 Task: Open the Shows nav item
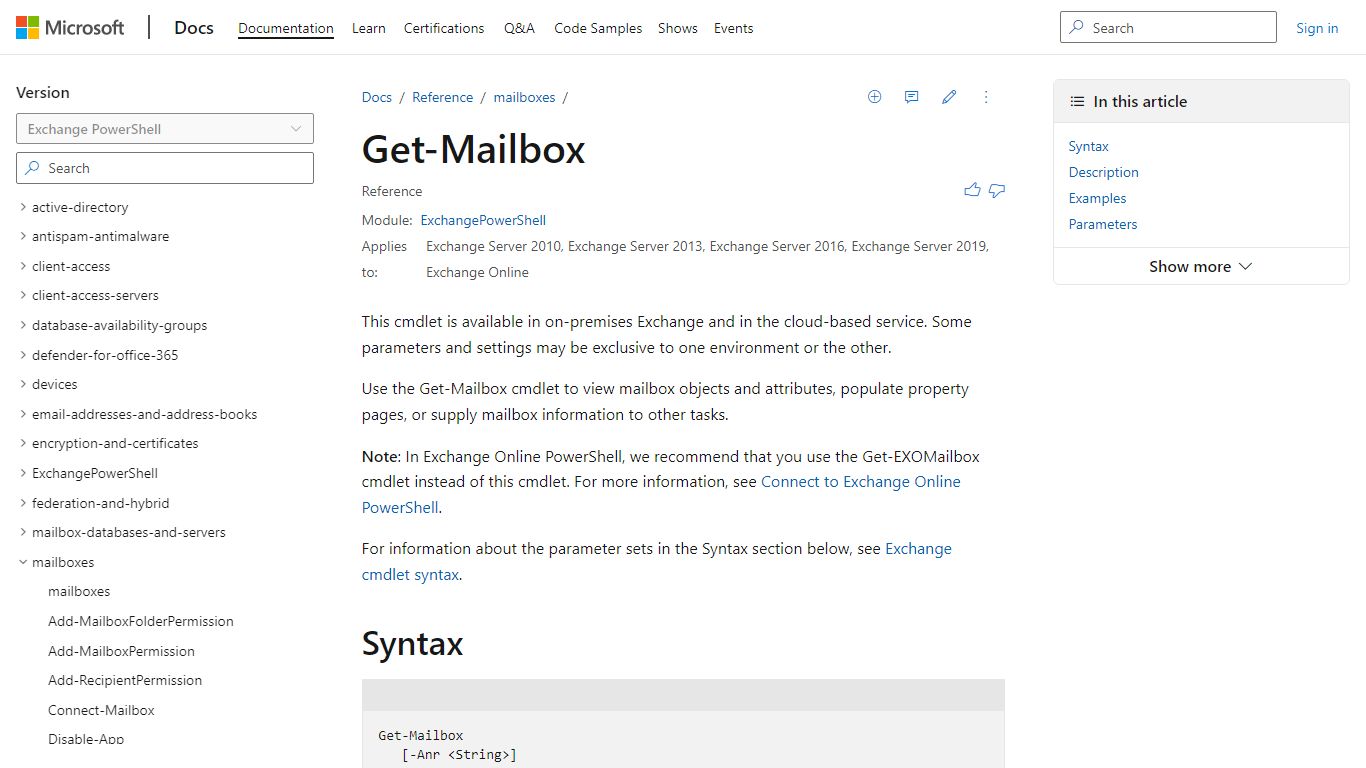(x=678, y=28)
